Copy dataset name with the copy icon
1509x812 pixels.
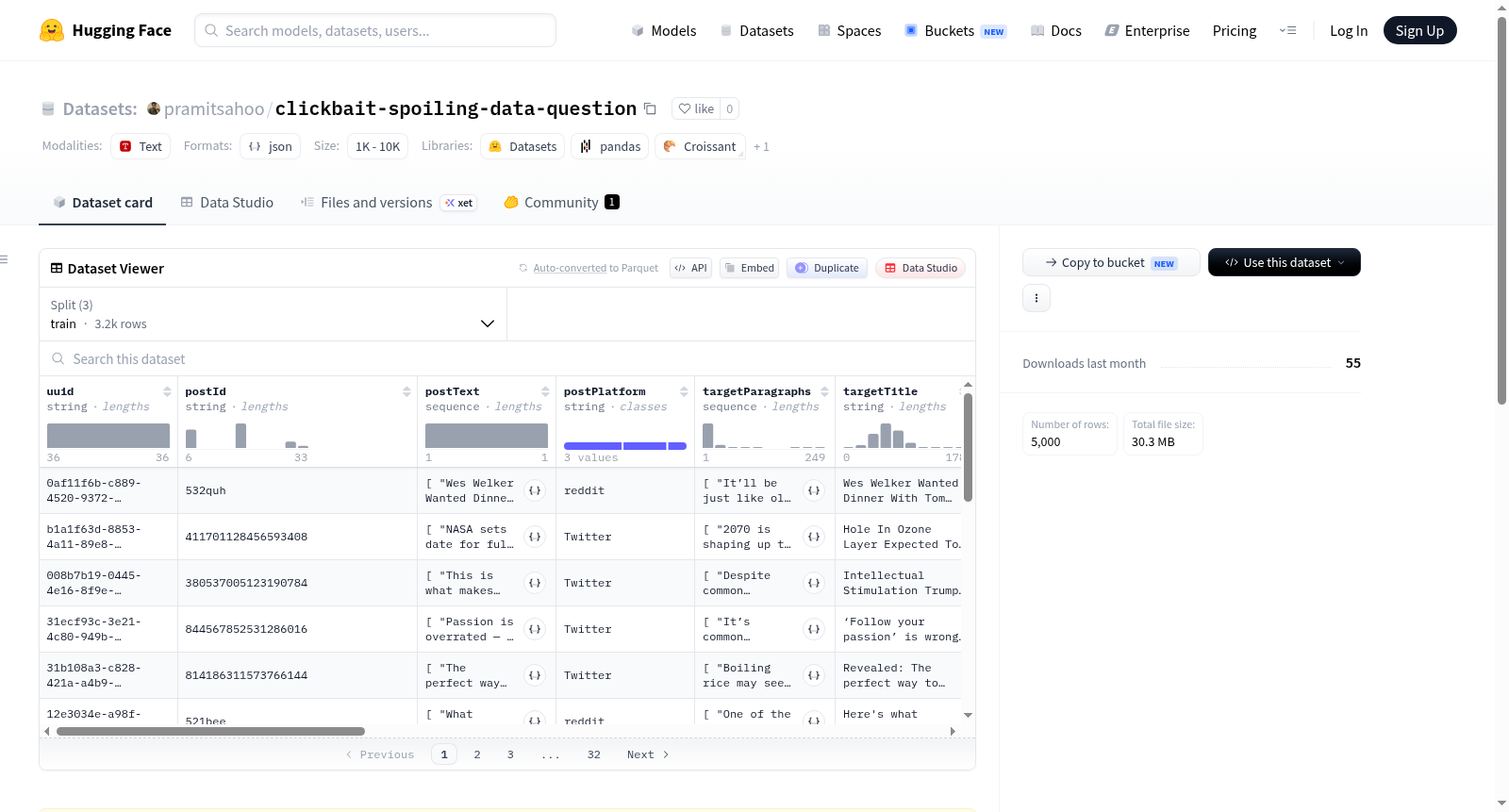point(650,108)
